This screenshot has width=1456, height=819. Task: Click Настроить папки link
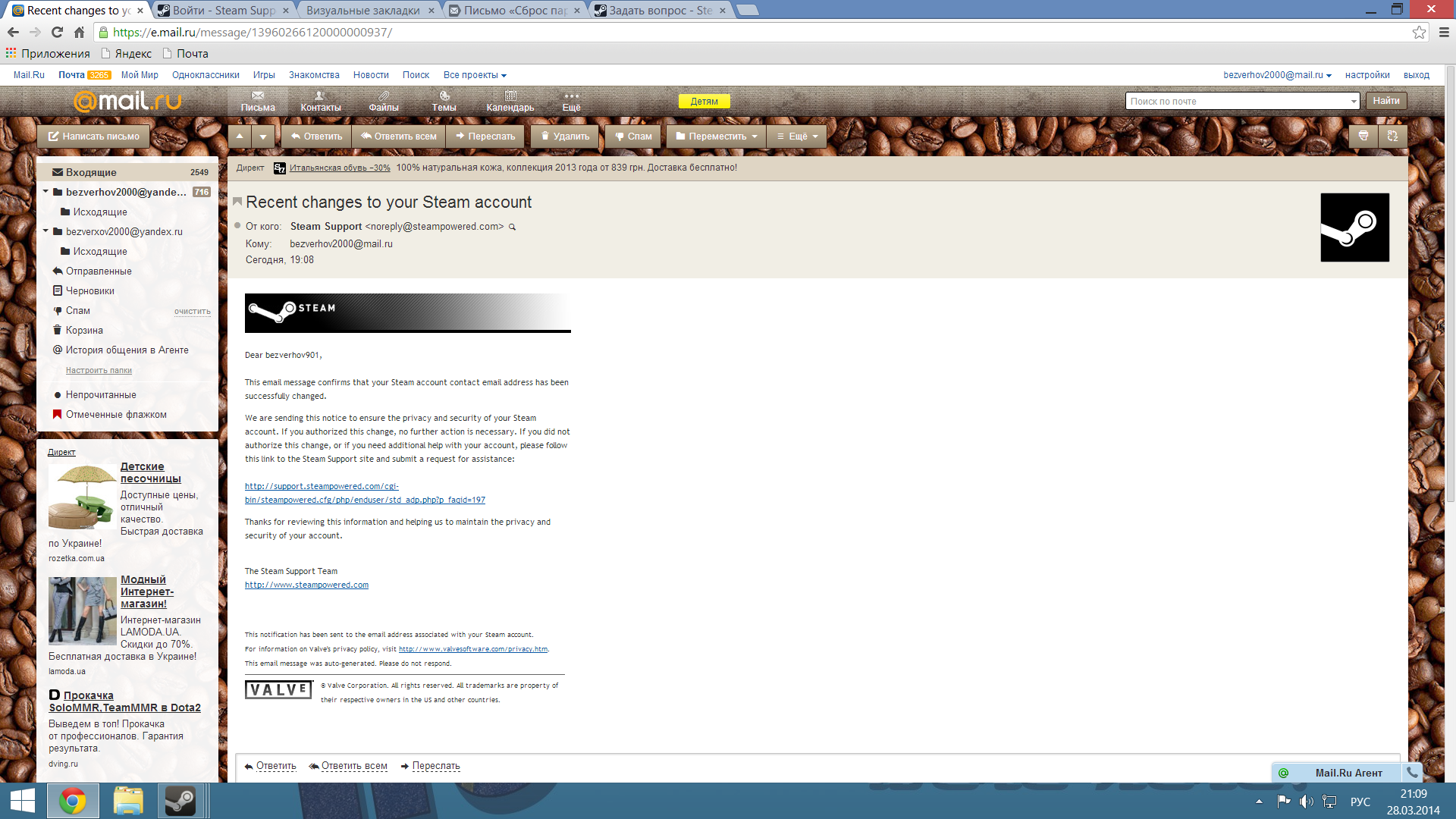[x=99, y=370]
